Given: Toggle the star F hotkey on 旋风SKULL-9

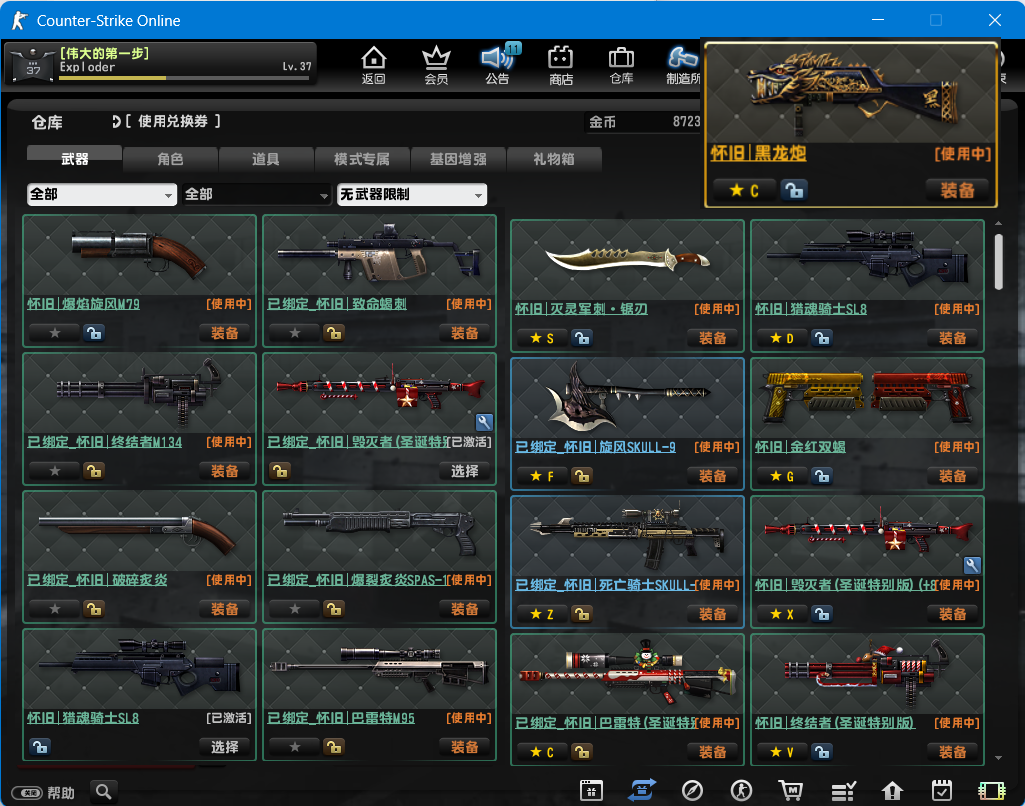Looking at the screenshot, I should coord(543,476).
